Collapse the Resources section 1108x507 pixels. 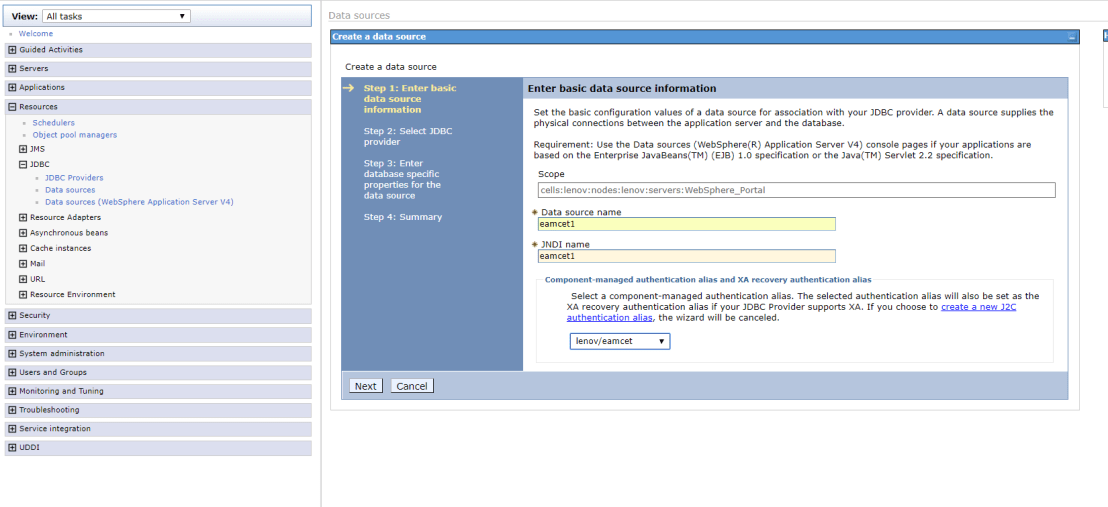(x=12, y=107)
